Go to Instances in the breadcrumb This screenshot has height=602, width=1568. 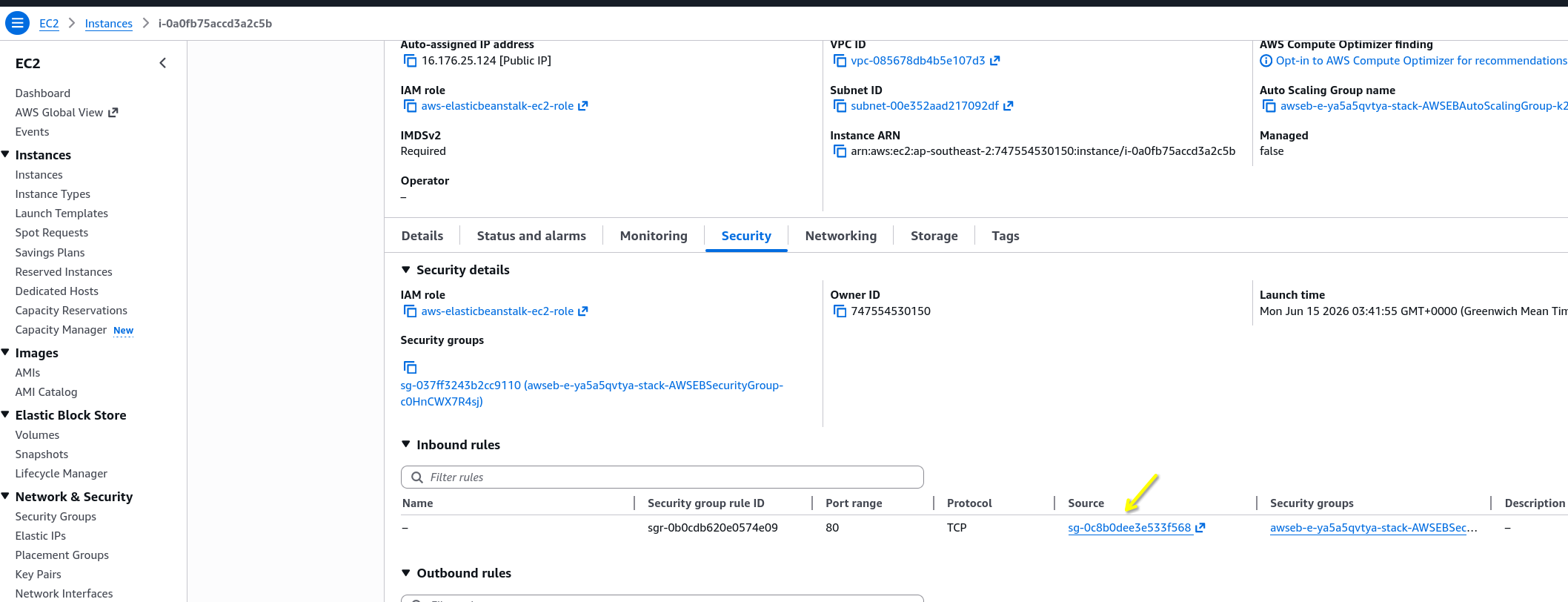[108, 24]
